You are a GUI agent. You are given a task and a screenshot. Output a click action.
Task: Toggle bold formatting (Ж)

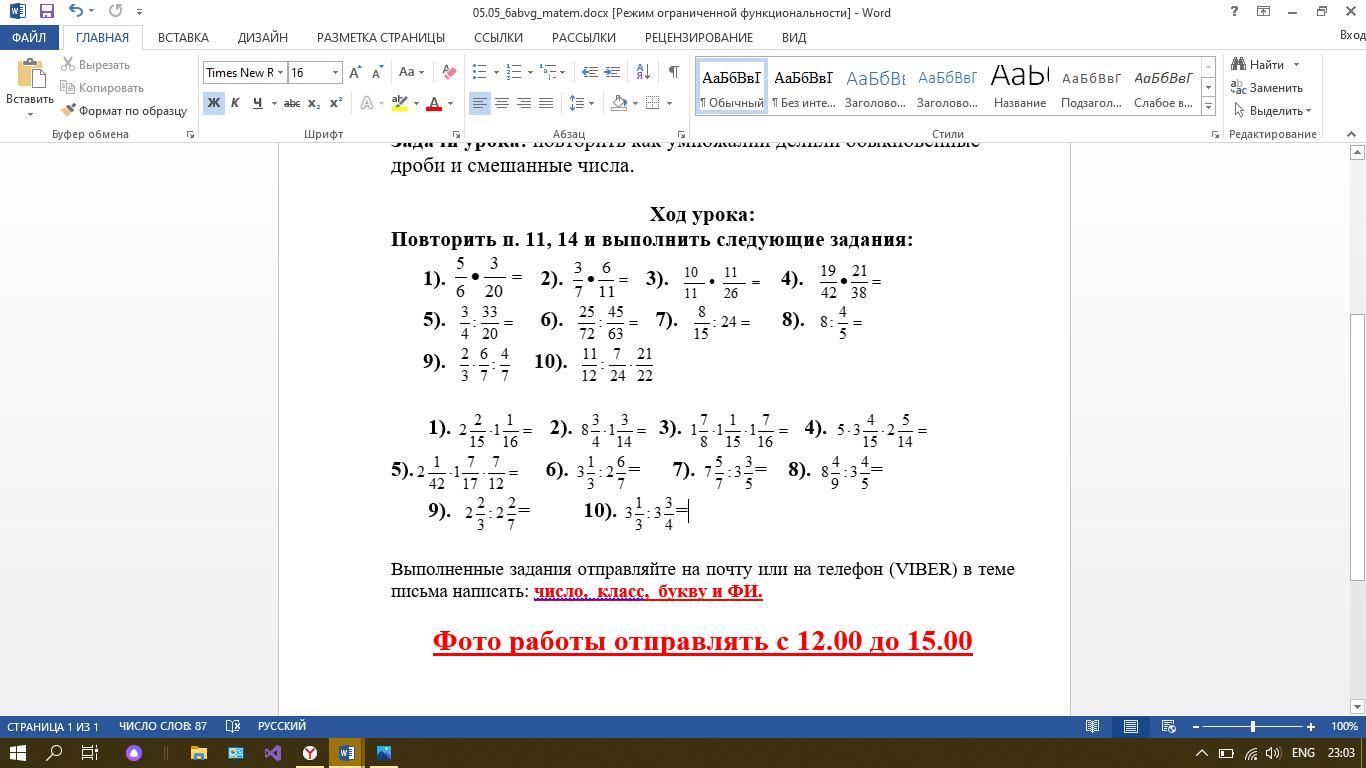(x=214, y=103)
